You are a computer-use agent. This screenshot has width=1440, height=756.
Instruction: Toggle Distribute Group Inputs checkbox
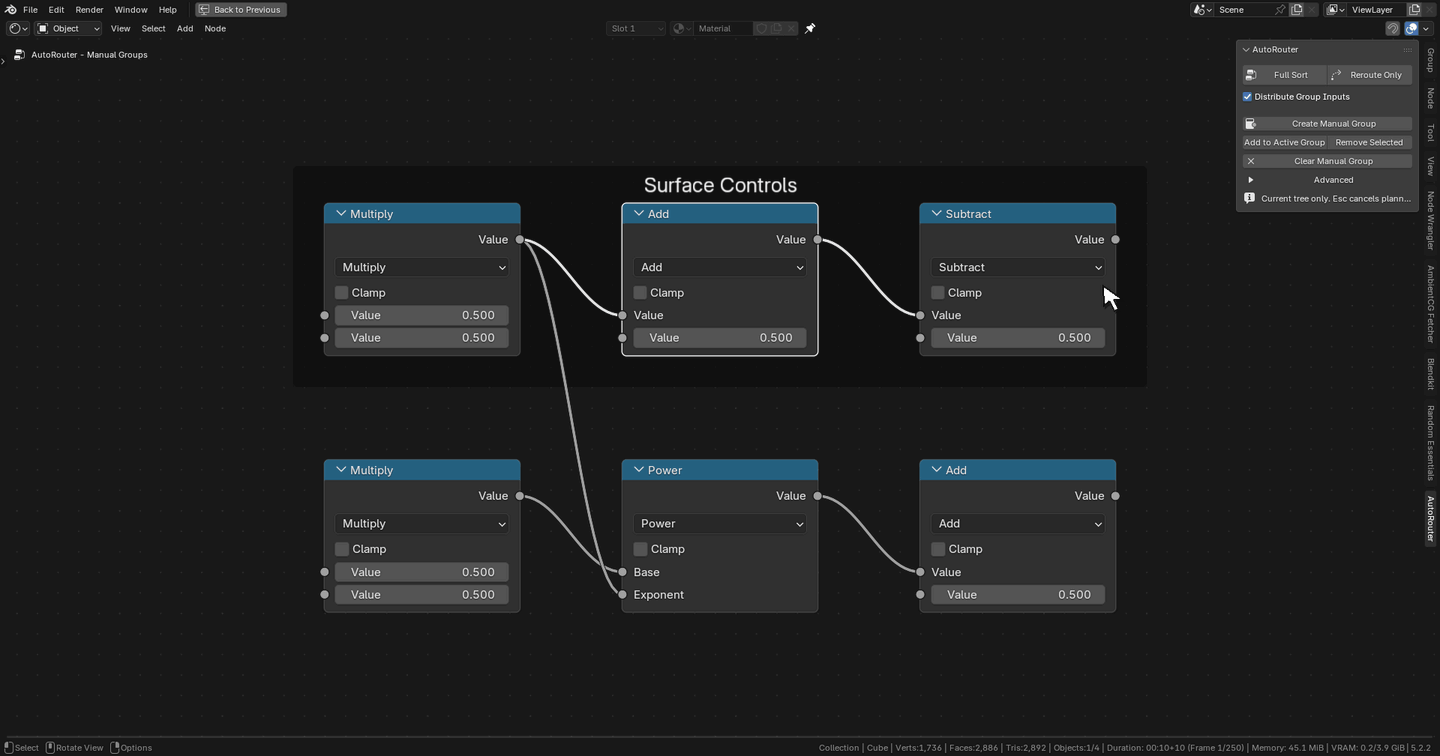coord(1247,97)
